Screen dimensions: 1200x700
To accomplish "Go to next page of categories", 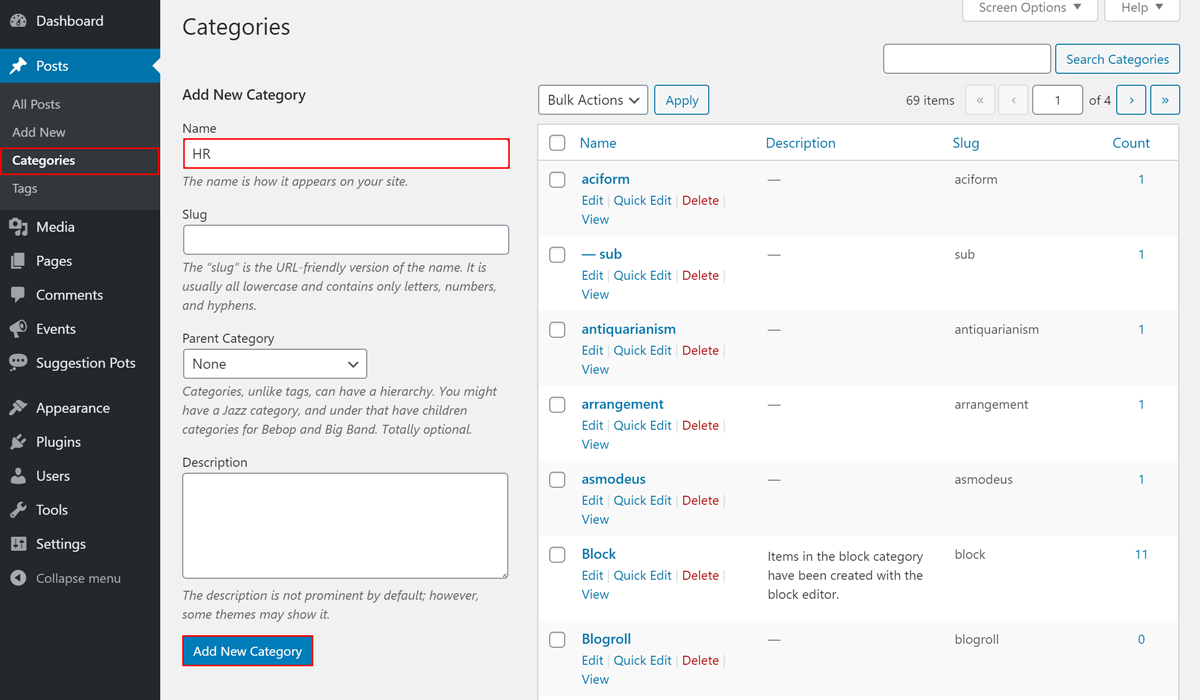I will tap(1131, 100).
